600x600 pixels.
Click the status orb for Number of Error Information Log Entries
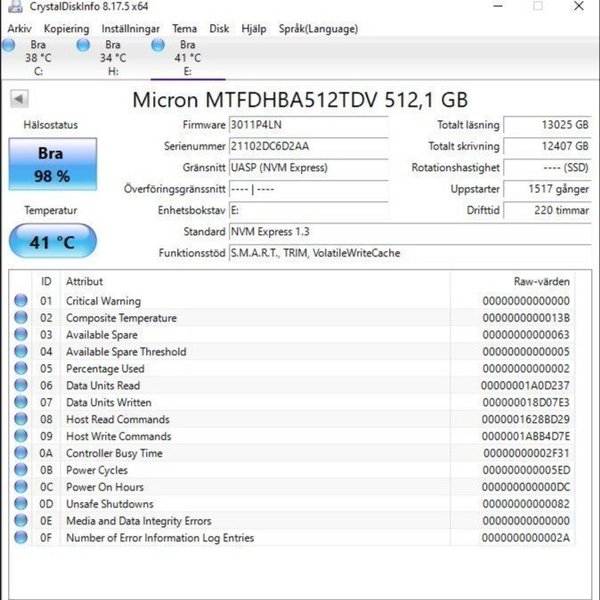click(21, 537)
